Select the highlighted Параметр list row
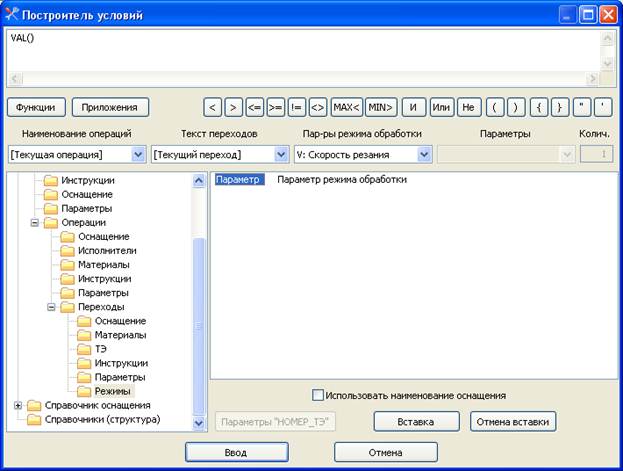Image resolution: width=623 pixels, height=471 pixels. pos(240,180)
